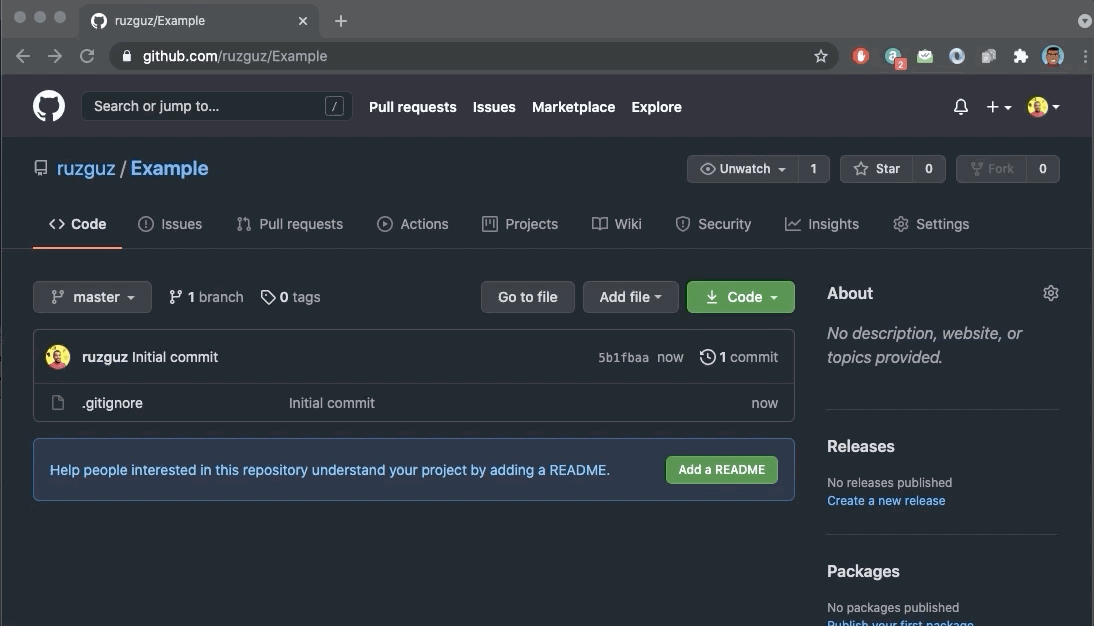
Task: Switch to the repository Pull requests tab
Action: click(x=290, y=224)
